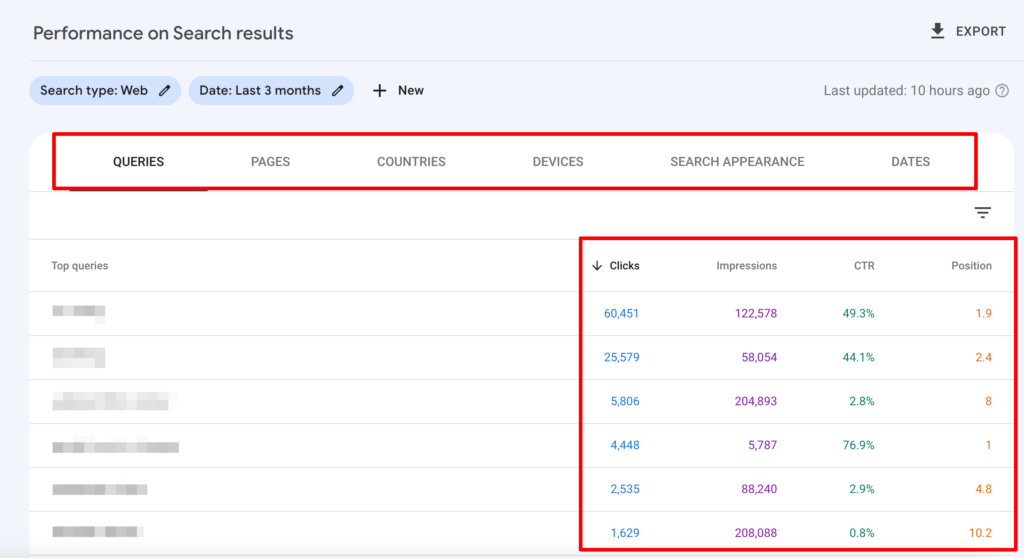Click the Date: Last 3 months chip
Image resolution: width=1024 pixels, height=558 pixels.
point(271,91)
